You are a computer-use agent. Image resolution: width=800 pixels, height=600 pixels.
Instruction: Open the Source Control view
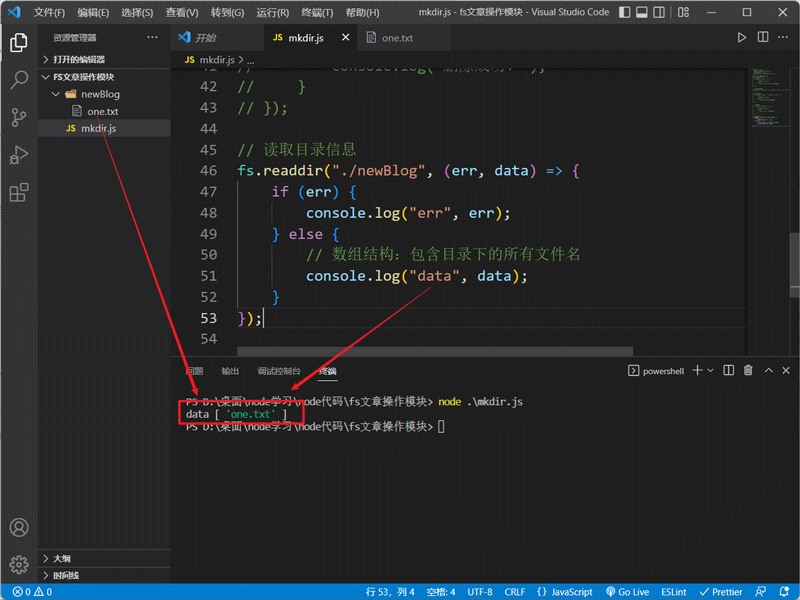coord(19,117)
